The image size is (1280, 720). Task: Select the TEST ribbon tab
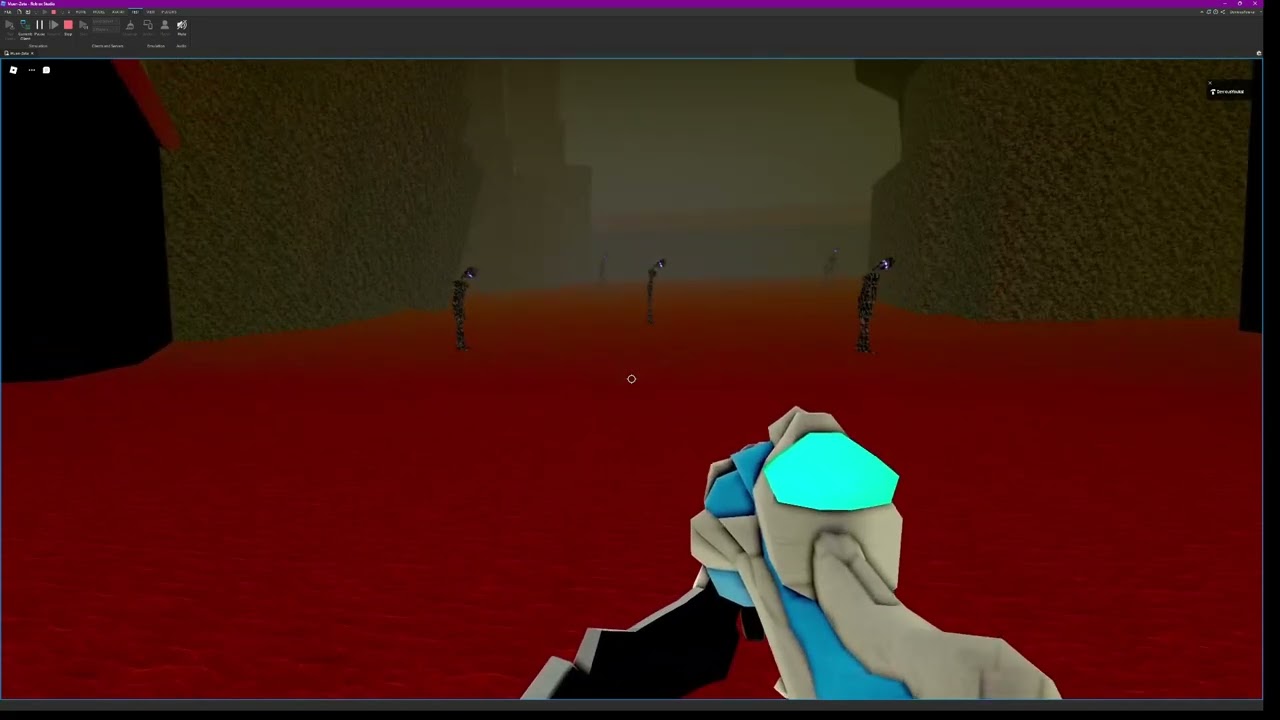point(135,12)
